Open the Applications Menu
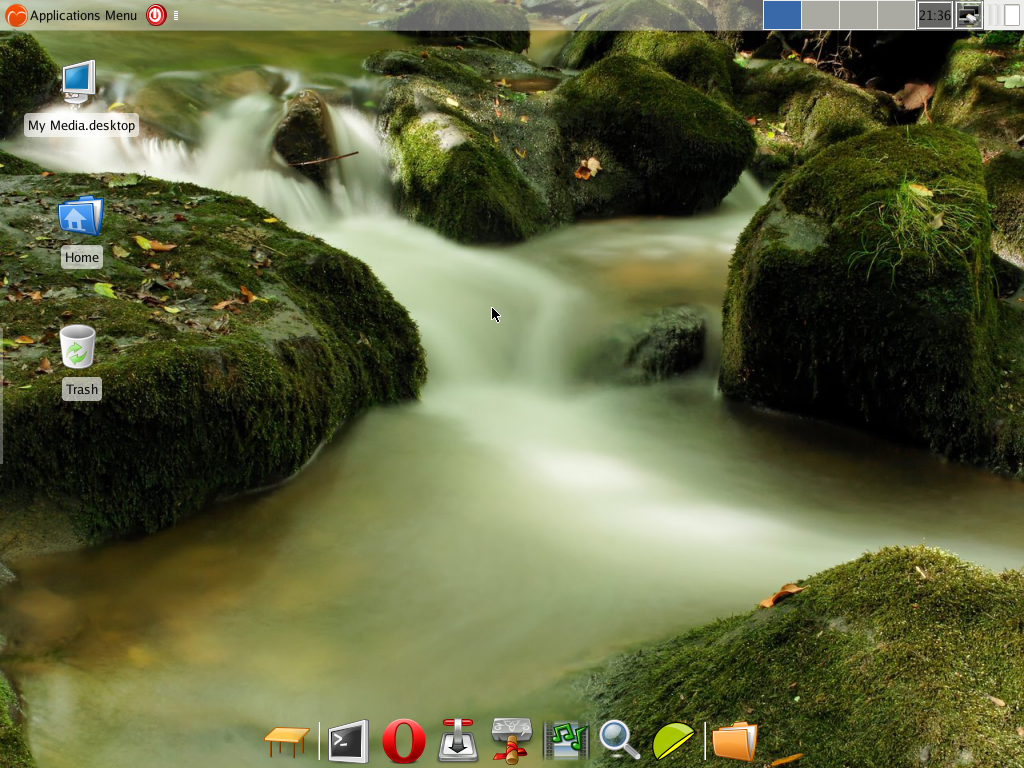This screenshot has width=1024, height=768. [x=72, y=15]
